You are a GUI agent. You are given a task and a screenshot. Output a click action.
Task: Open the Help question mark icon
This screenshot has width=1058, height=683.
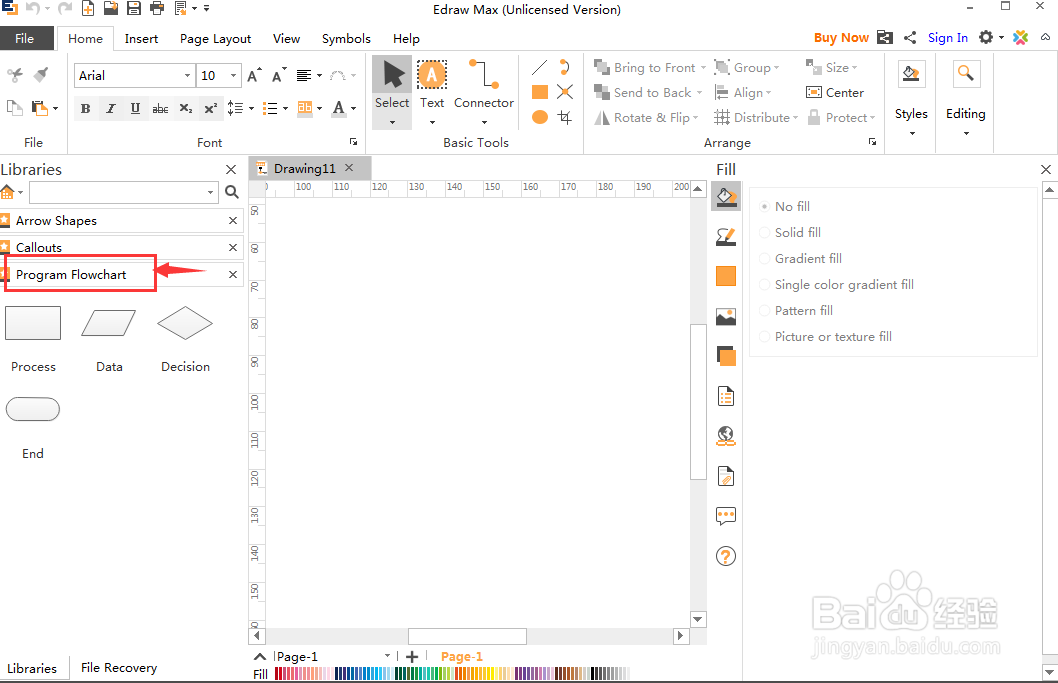pos(726,556)
